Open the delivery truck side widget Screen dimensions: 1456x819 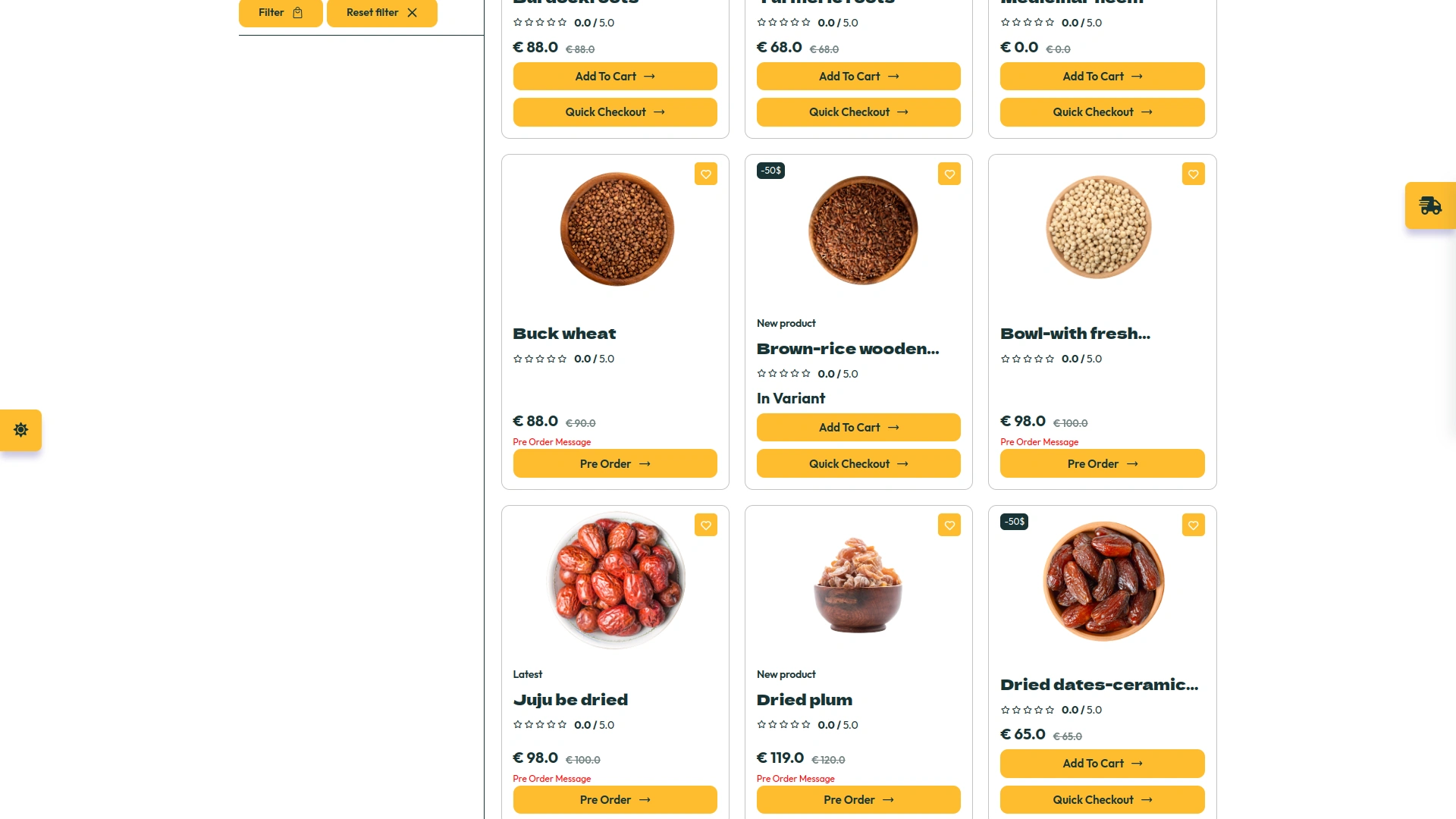pos(1430,206)
